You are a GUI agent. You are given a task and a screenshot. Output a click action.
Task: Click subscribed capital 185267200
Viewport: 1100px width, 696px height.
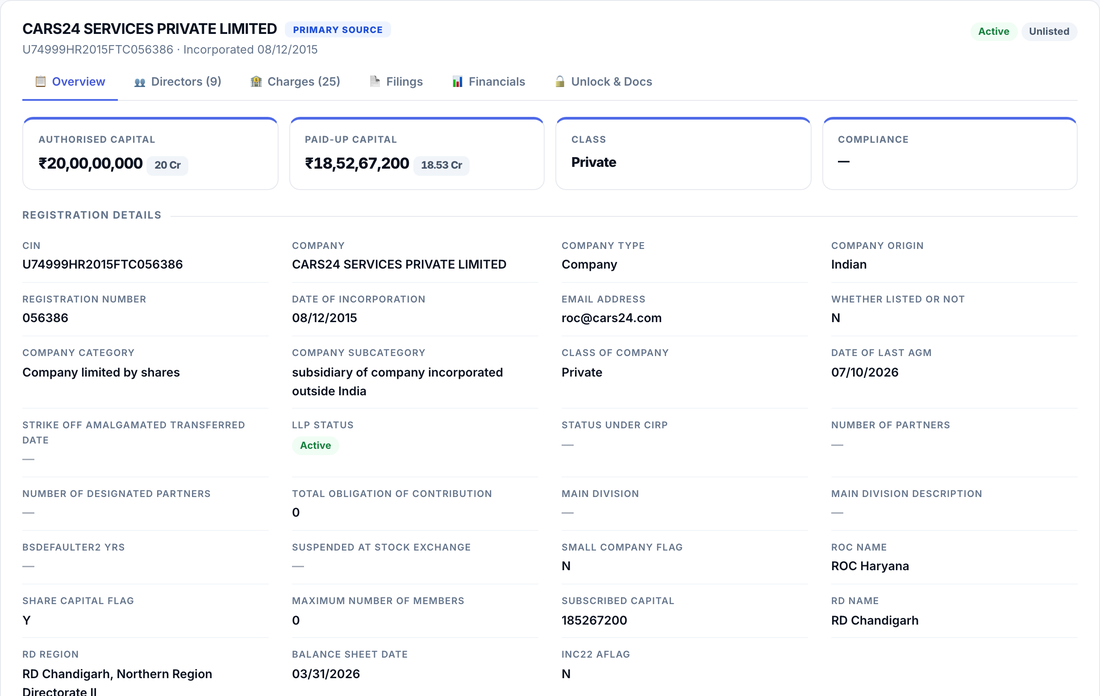594,620
